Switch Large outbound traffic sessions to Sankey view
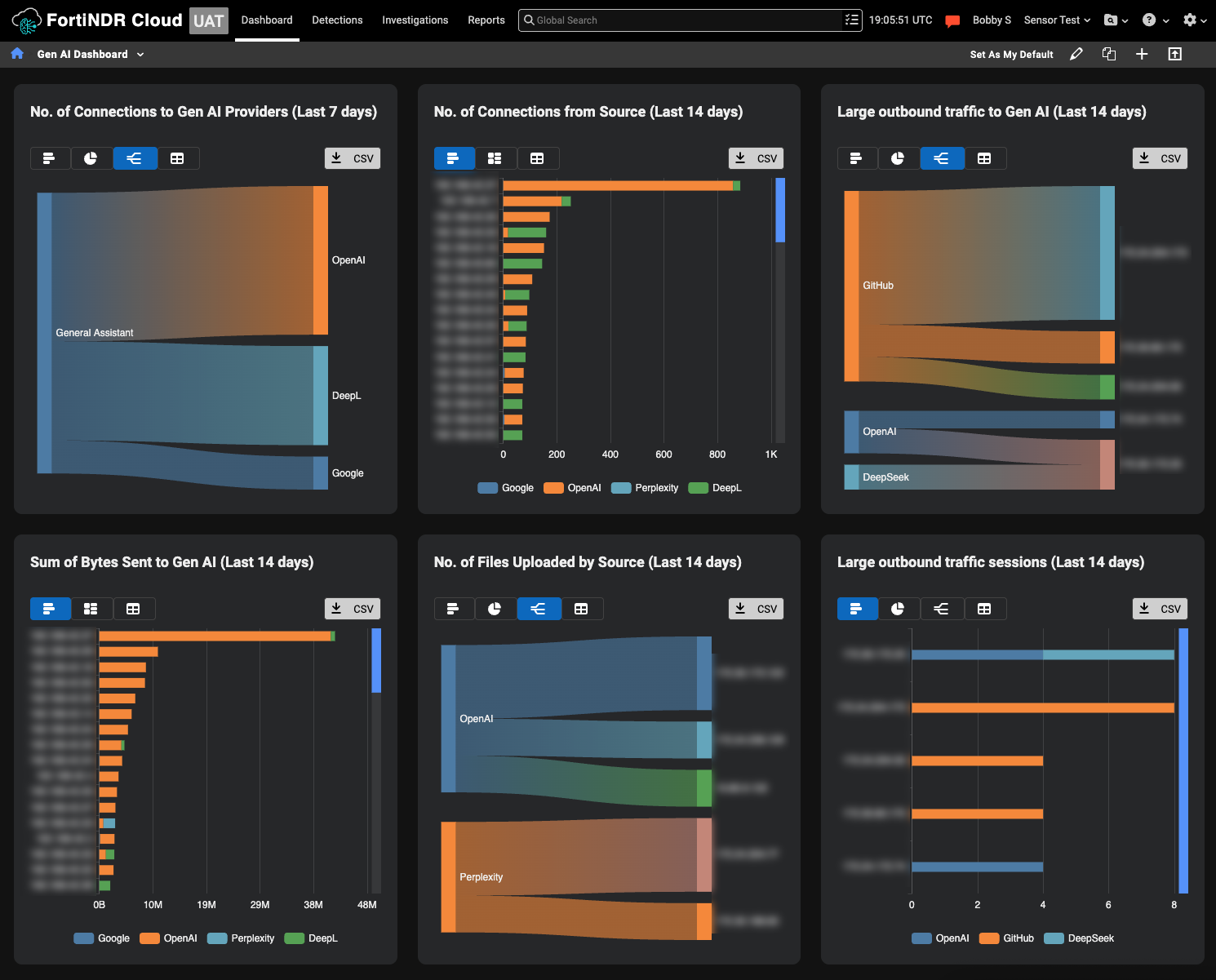1216x980 pixels. point(941,609)
